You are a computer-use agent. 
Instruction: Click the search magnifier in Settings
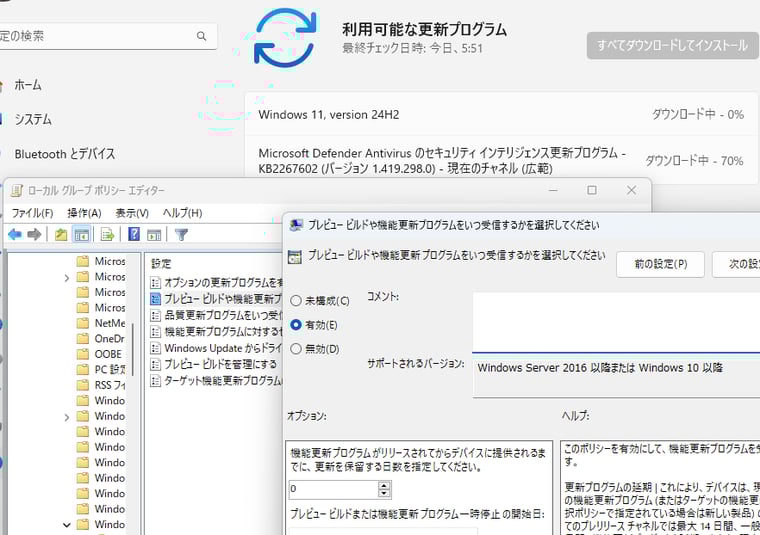click(202, 36)
